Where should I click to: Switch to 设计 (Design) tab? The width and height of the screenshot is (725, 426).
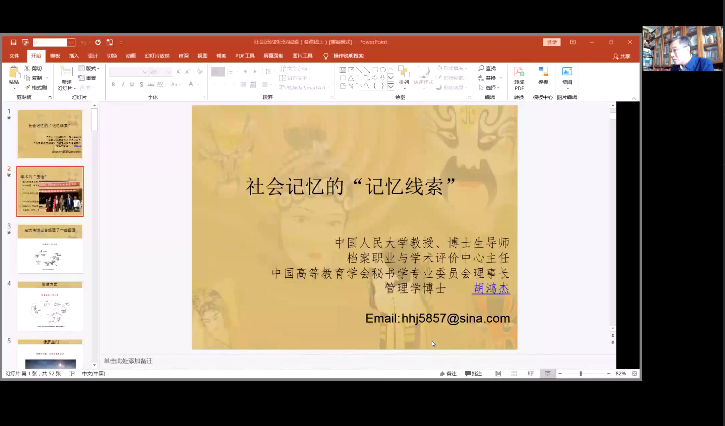92,56
